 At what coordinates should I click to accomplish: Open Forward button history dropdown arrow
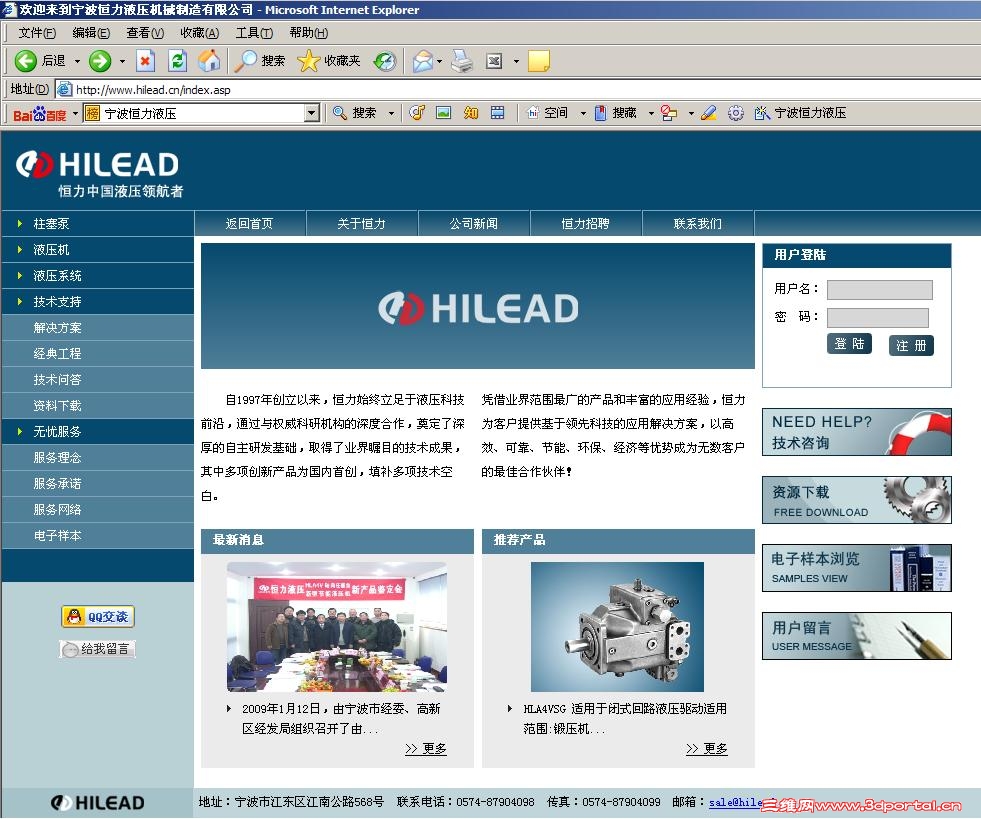pos(122,61)
